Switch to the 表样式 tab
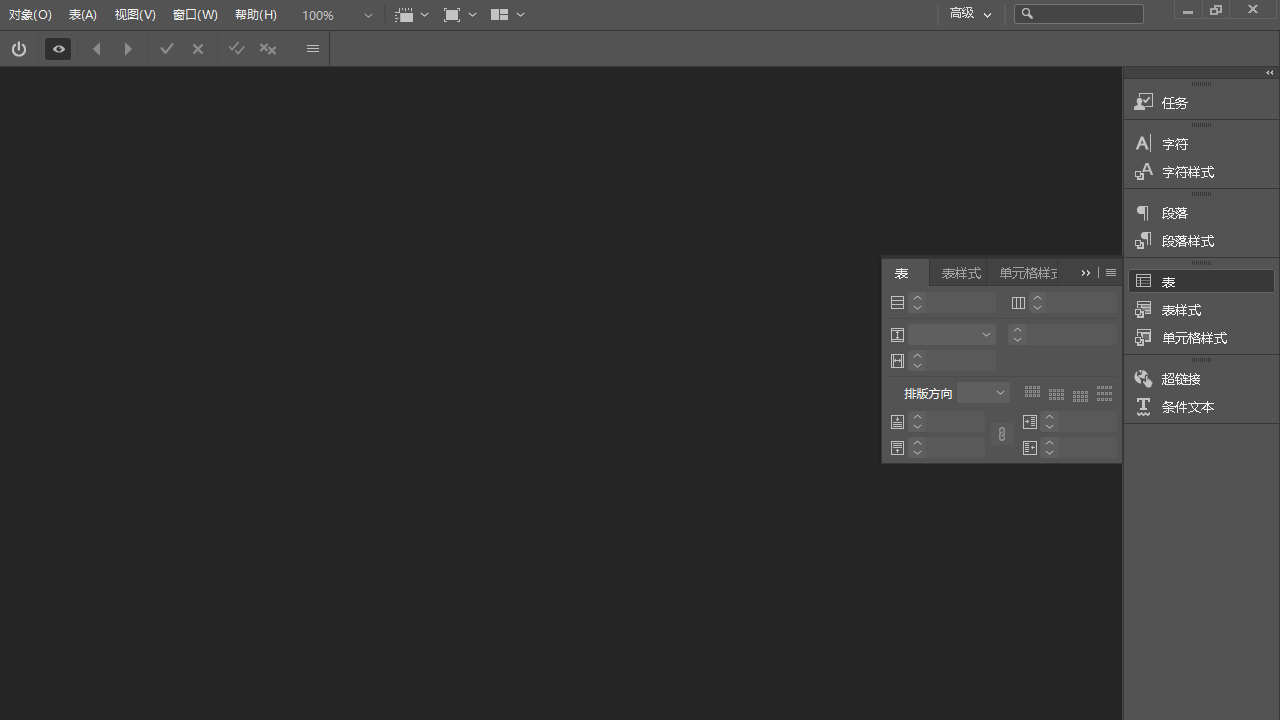The width and height of the screenshot is (1280, 720). point(960,272)
